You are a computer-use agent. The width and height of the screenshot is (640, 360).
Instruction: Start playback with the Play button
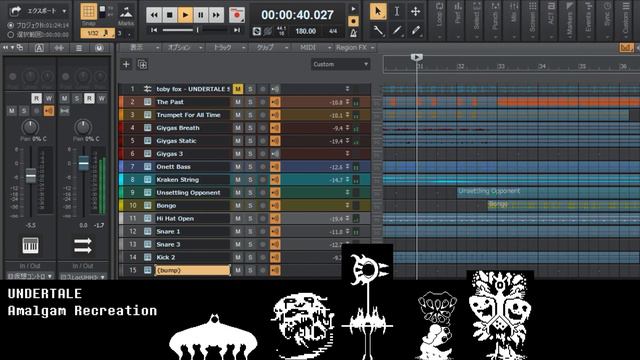(185, 15)
